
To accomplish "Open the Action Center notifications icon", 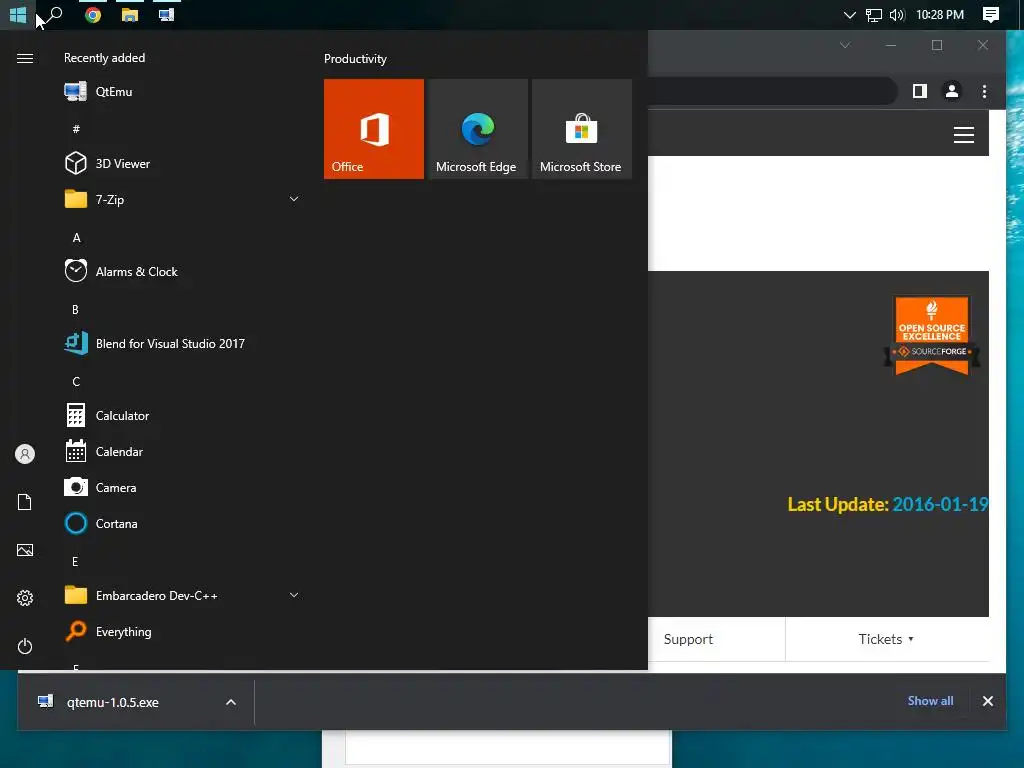I will click(x=990, y=14).
